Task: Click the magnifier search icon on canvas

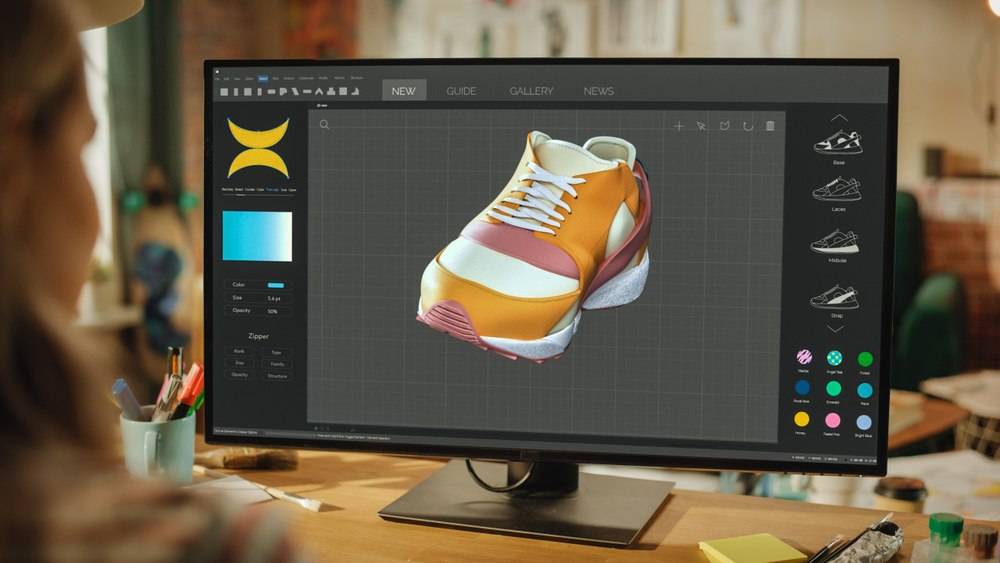Action: [325, 125]
